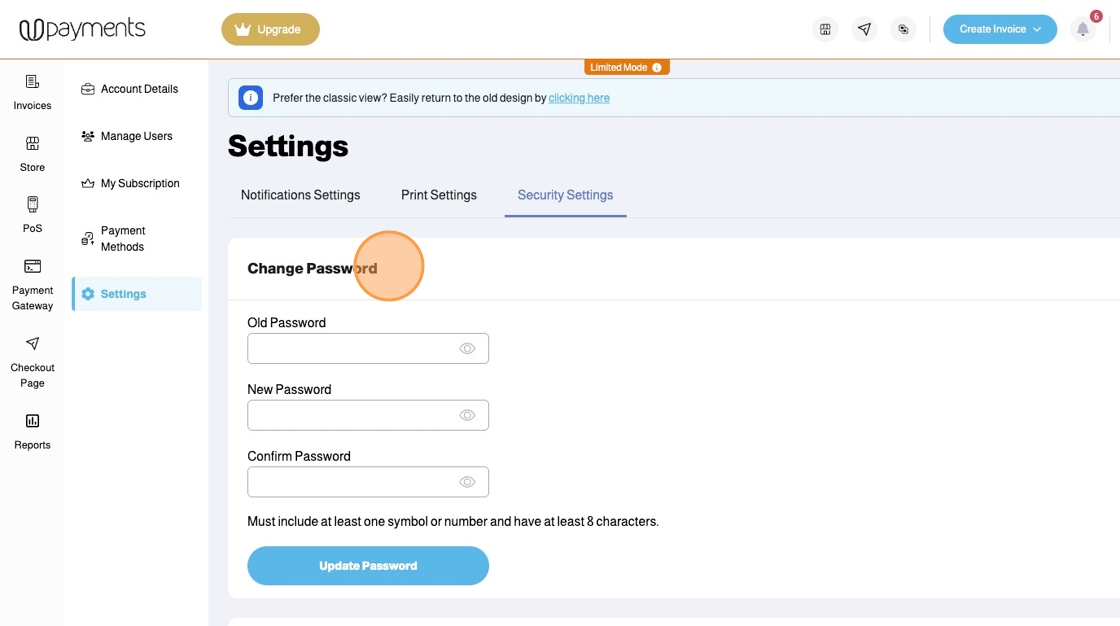Open Manage Users menu item
1120x626 pixels.
point(136,136)
